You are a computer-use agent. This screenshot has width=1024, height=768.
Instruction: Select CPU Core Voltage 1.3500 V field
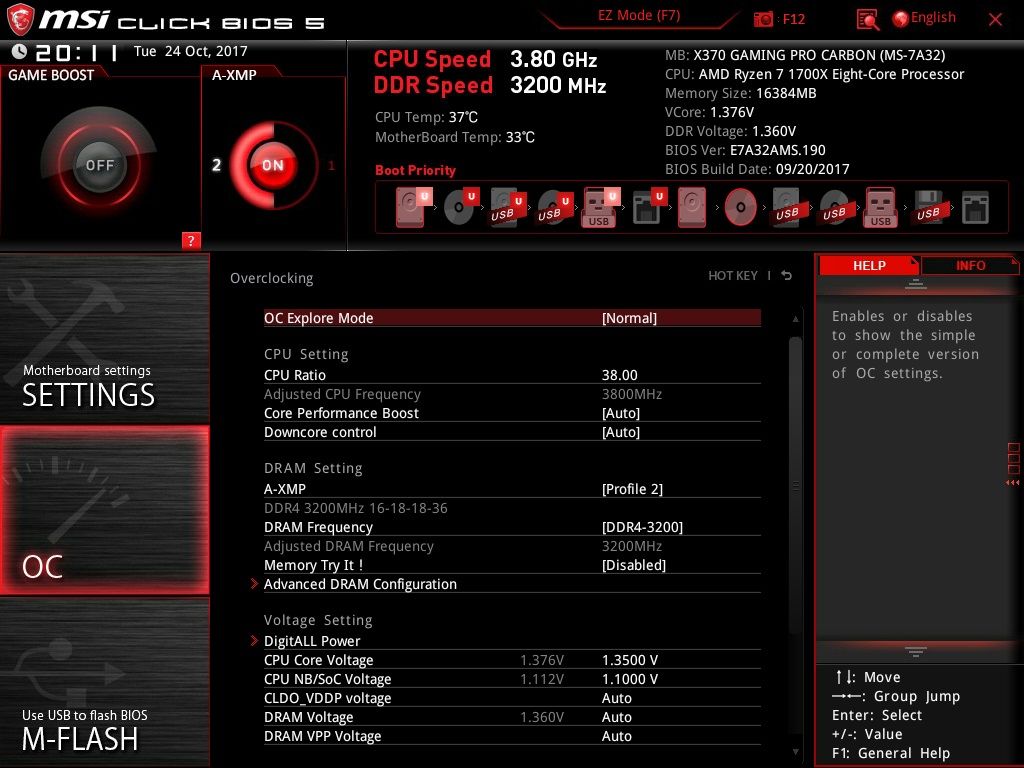(512, 660)
